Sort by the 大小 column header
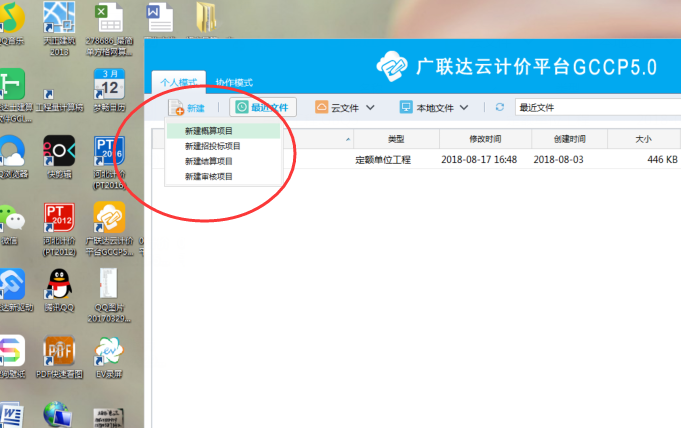Screen dimensions: 681x428 click(x=643, y=139)
